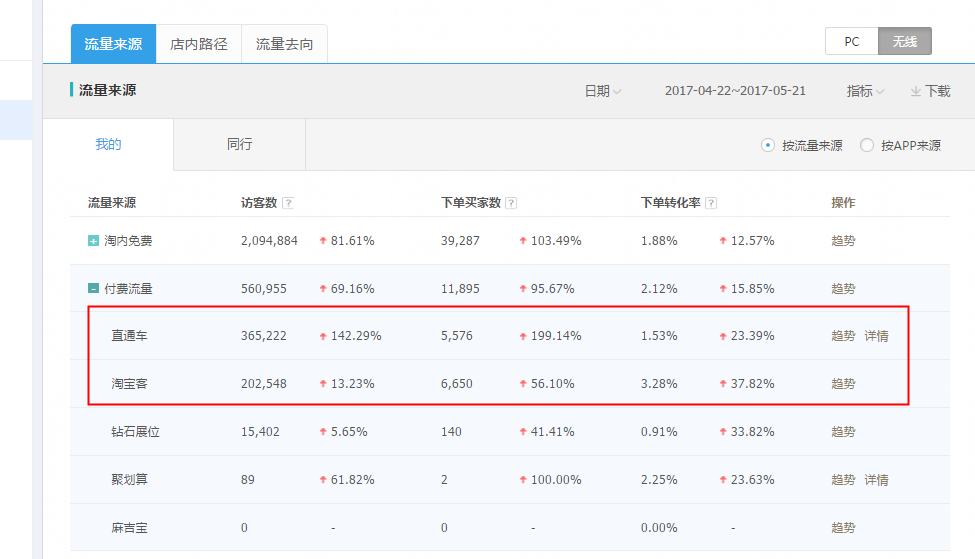Switch to 流量去向 tab

coord(284,44)
